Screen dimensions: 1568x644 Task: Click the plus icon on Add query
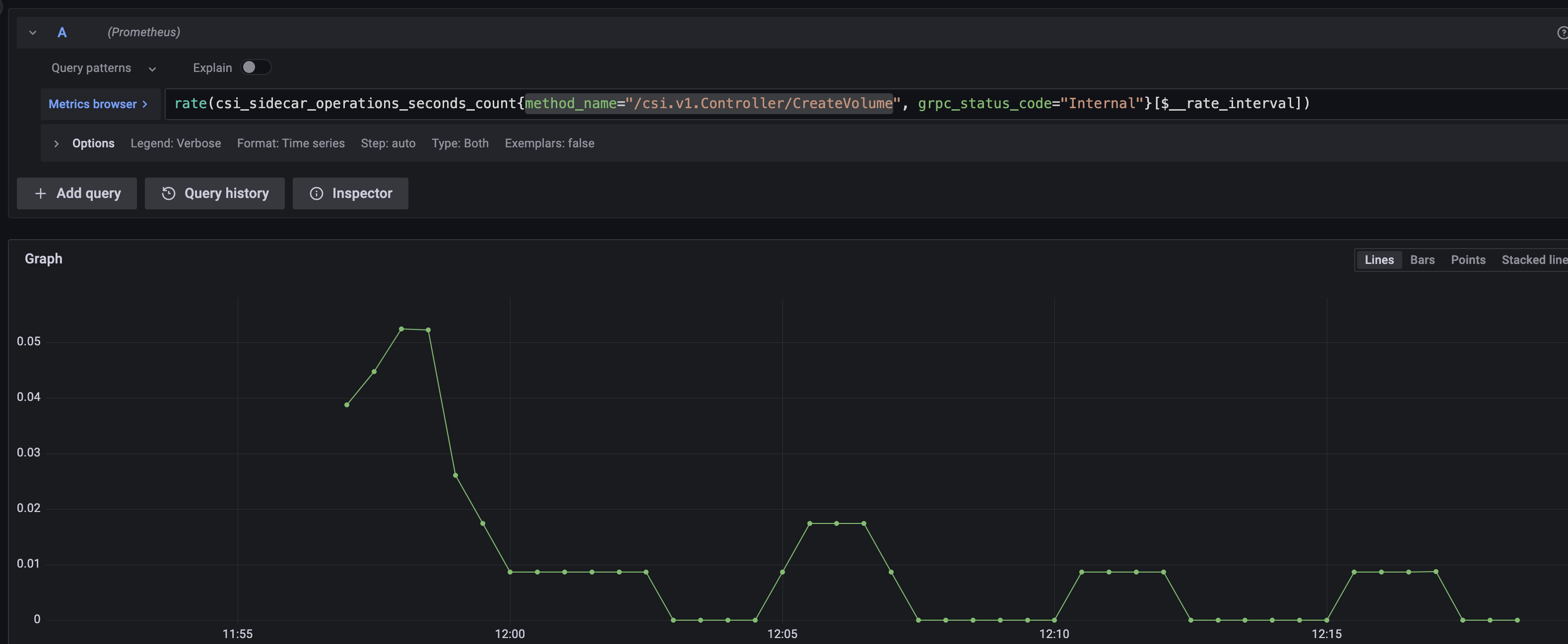click(x=40, y=193)
